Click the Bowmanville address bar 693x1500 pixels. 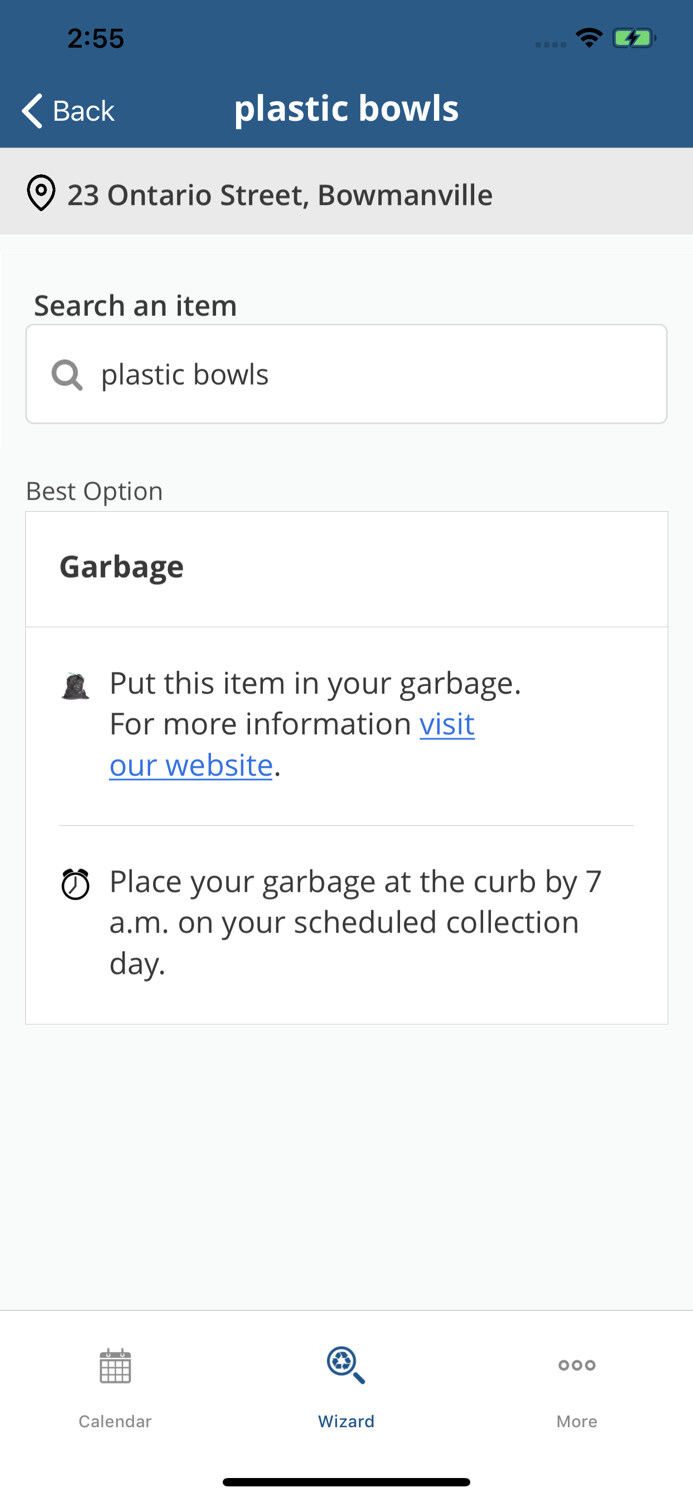[280, 194]
